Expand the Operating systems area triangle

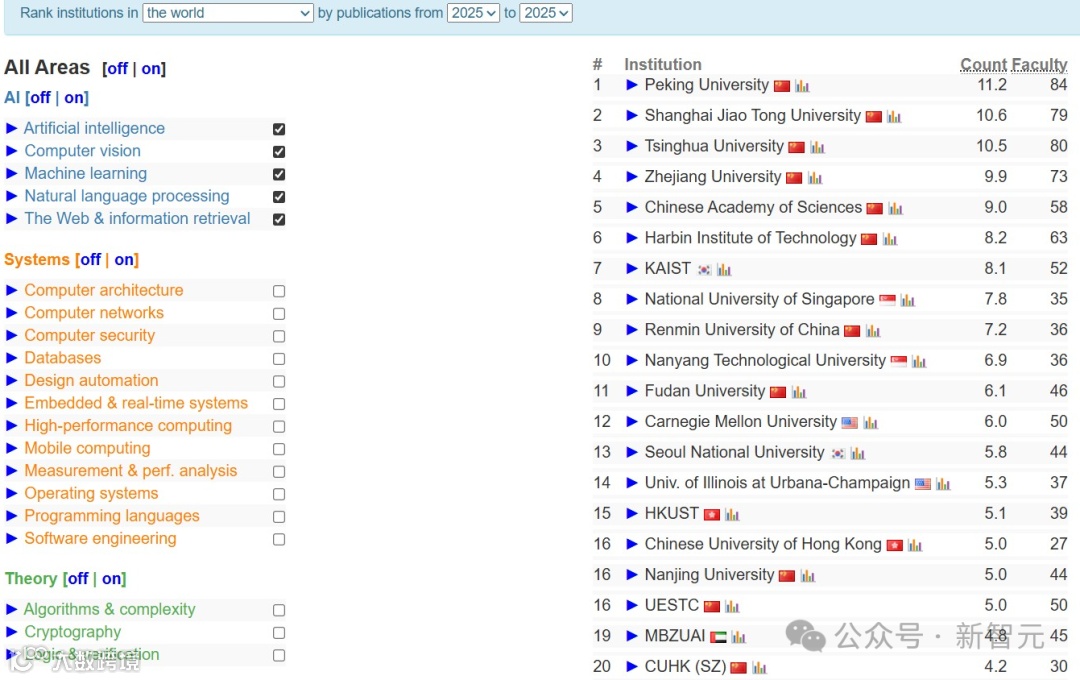(11, 493)
